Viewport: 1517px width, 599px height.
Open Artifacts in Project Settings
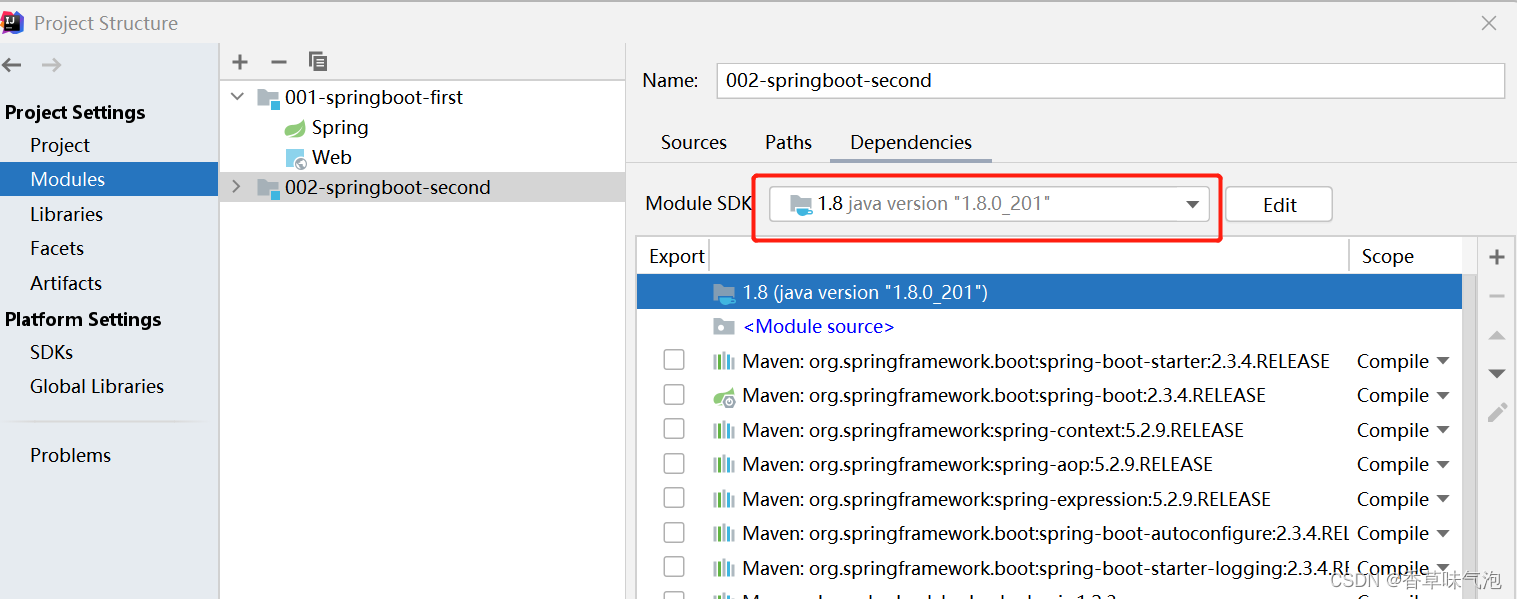tap(66, 284)
